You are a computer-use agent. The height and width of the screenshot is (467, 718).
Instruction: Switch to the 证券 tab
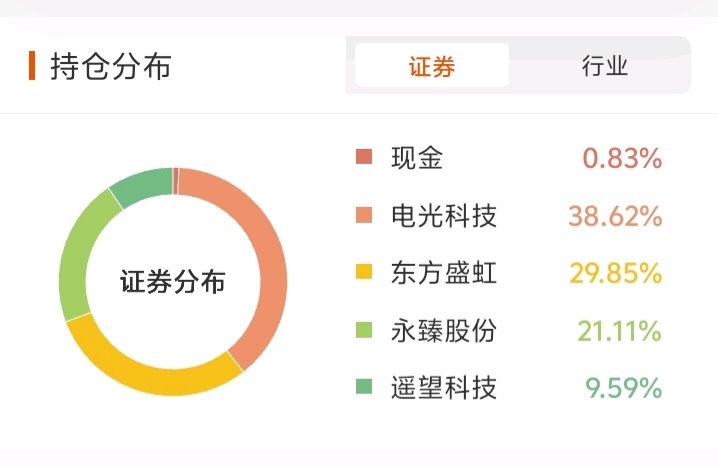click(x=432, y=67)
